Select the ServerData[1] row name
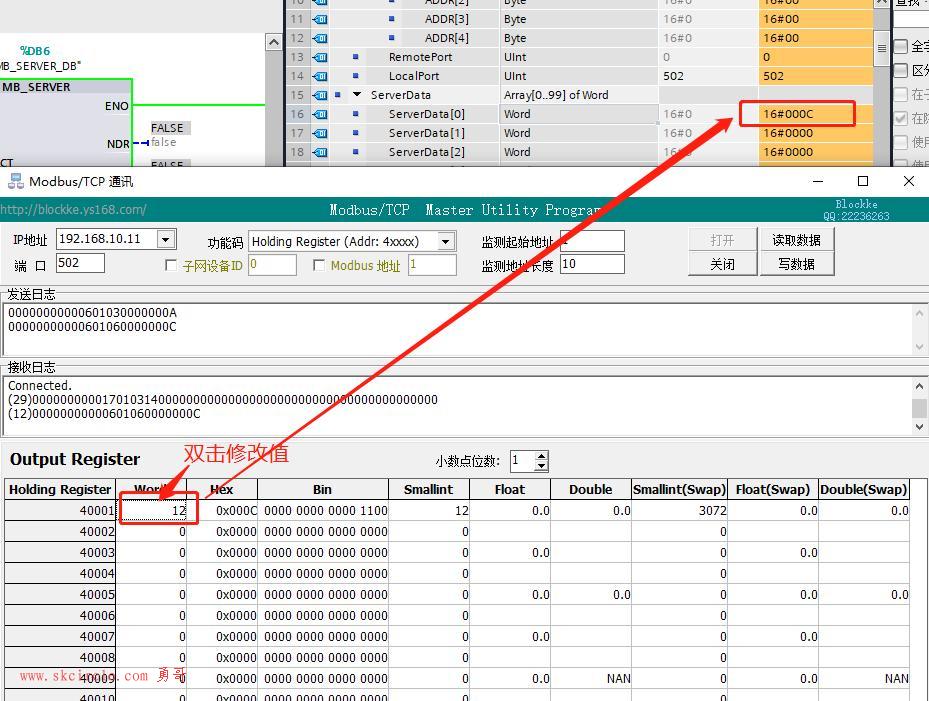 pyautogui.click(x=427, y=133)
